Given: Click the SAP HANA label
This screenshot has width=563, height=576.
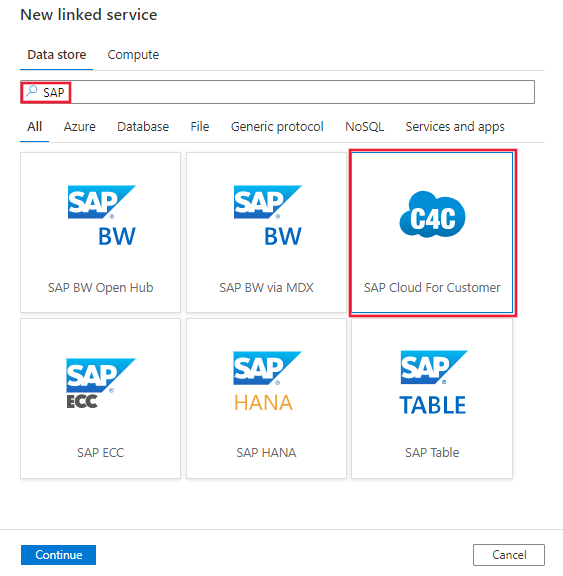Looking at the screenshot, I should [266, 453].
